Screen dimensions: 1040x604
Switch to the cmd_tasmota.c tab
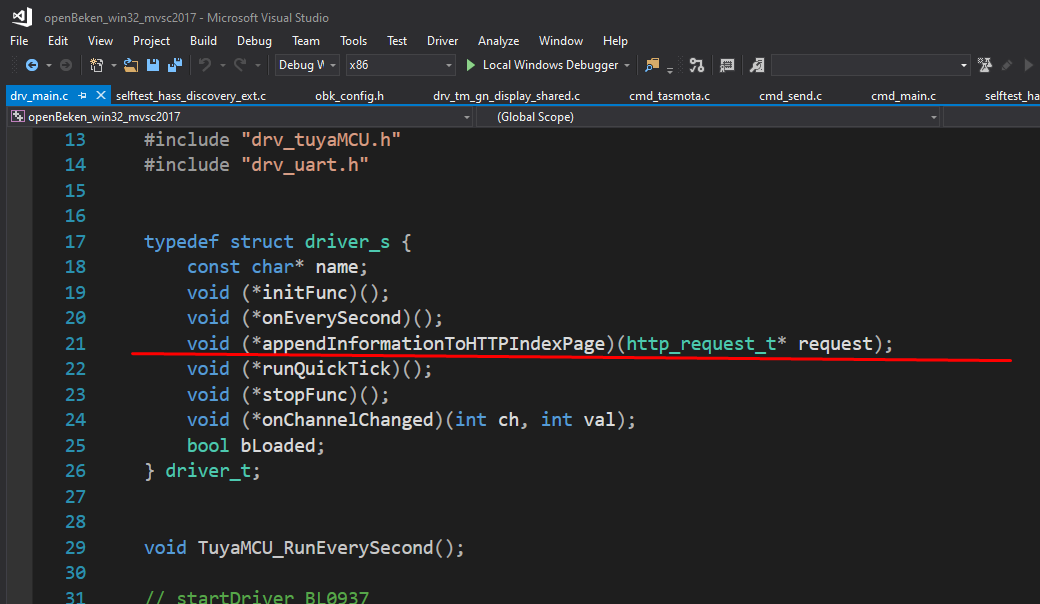[669, 96]
